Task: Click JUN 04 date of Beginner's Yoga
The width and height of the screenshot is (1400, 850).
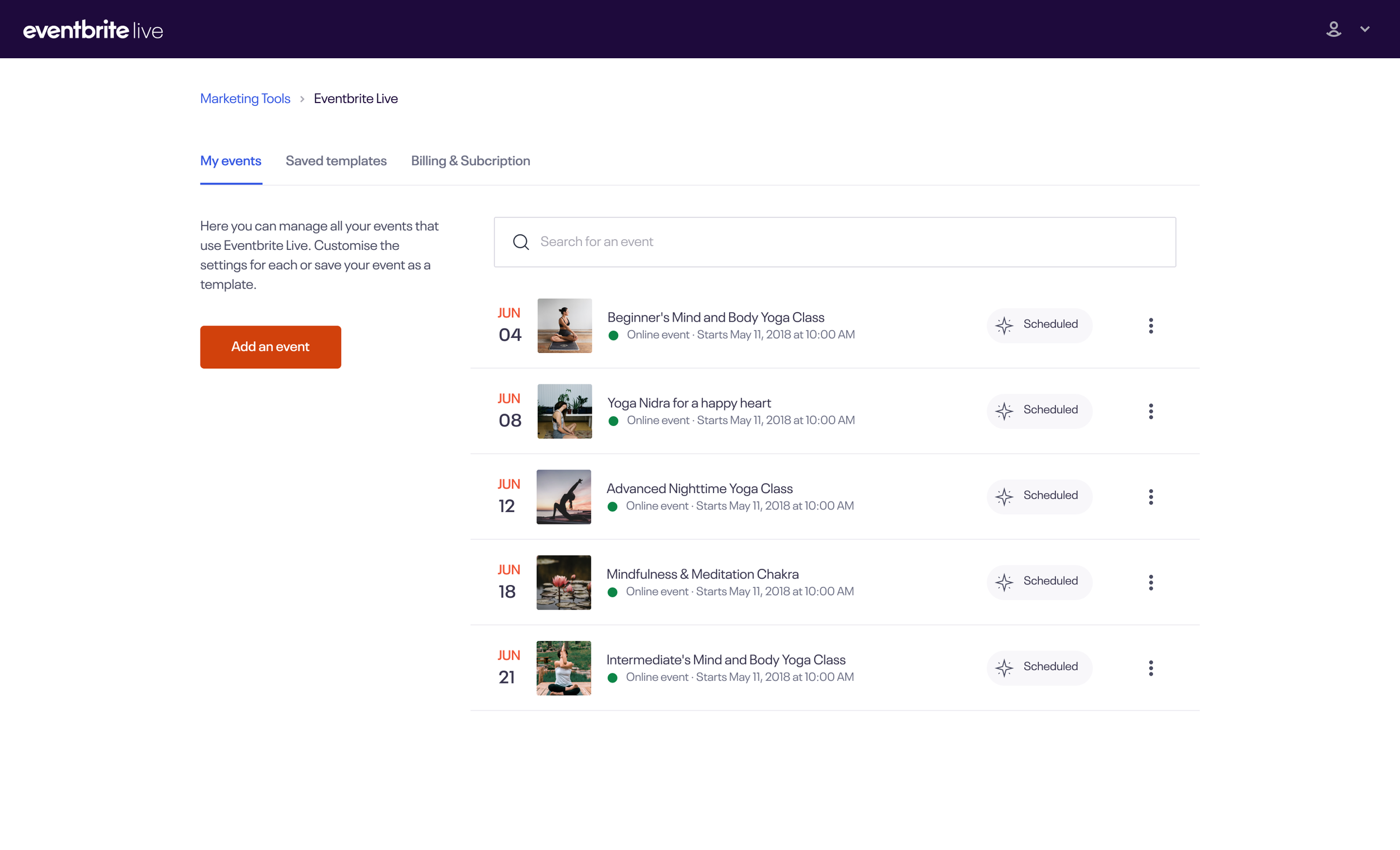Action: point(509,324)
